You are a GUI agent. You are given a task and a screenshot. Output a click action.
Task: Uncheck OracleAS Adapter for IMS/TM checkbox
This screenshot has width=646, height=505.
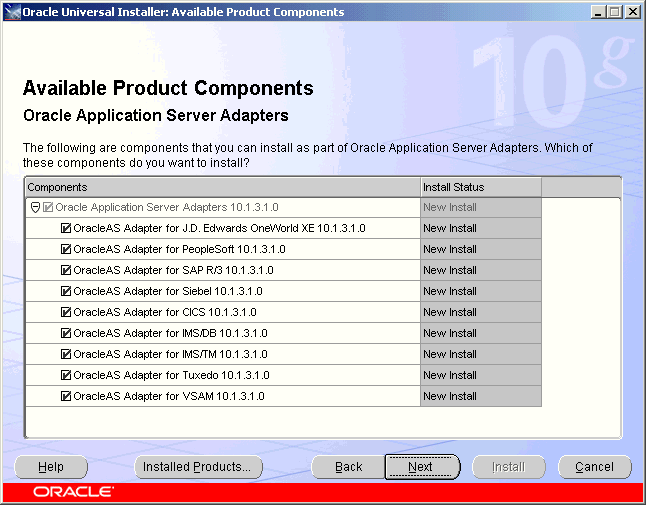[x=66, y=354]
